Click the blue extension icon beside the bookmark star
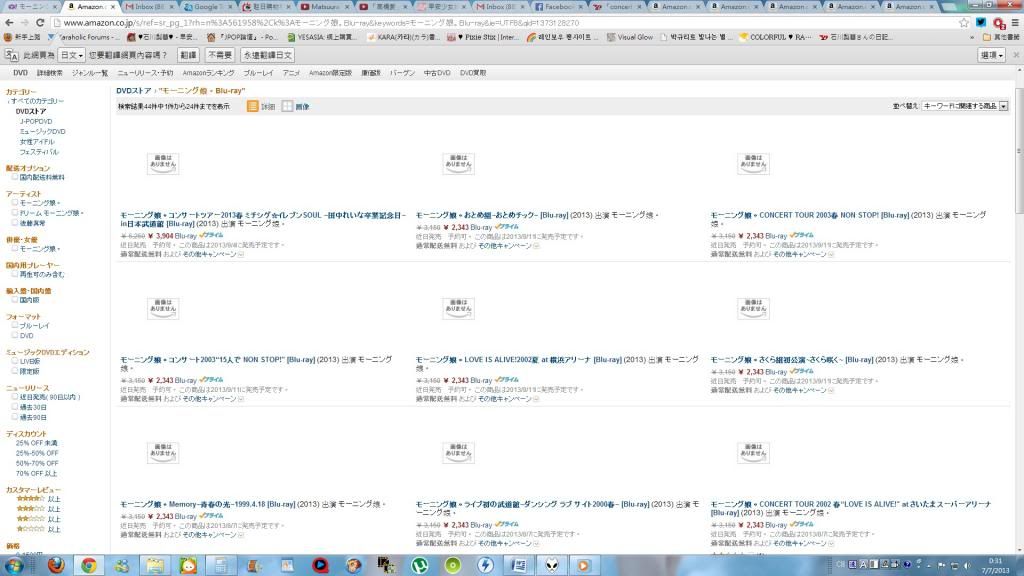1024x576 pixels. point(981,22)
